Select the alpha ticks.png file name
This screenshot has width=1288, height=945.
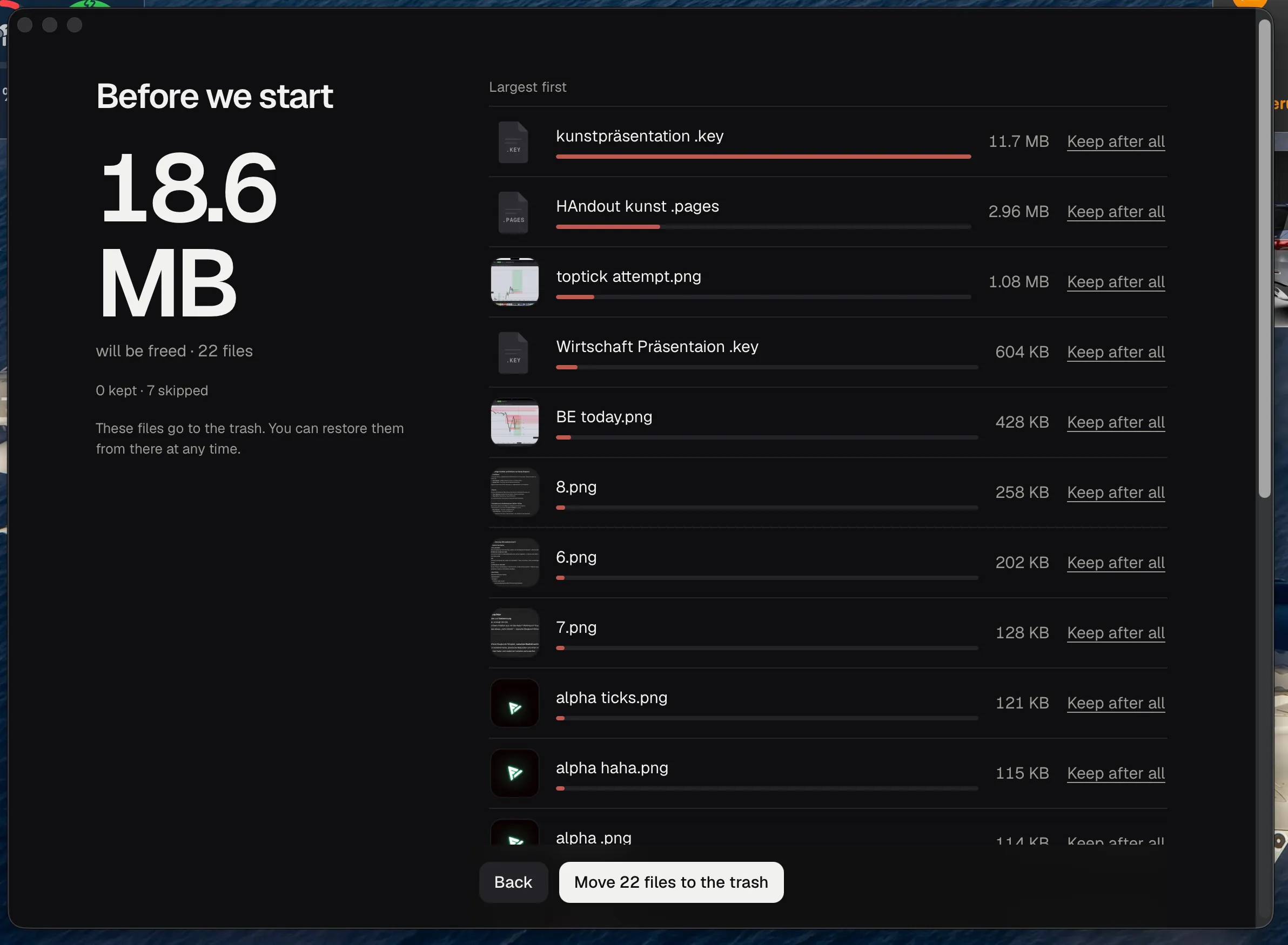tap(612, 698)
